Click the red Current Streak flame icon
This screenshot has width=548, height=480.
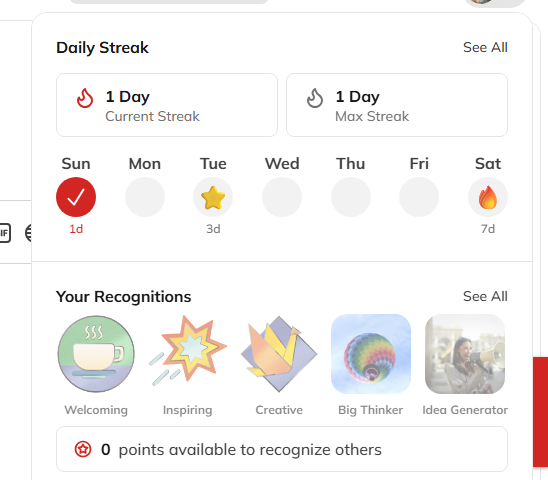[85, 98]
